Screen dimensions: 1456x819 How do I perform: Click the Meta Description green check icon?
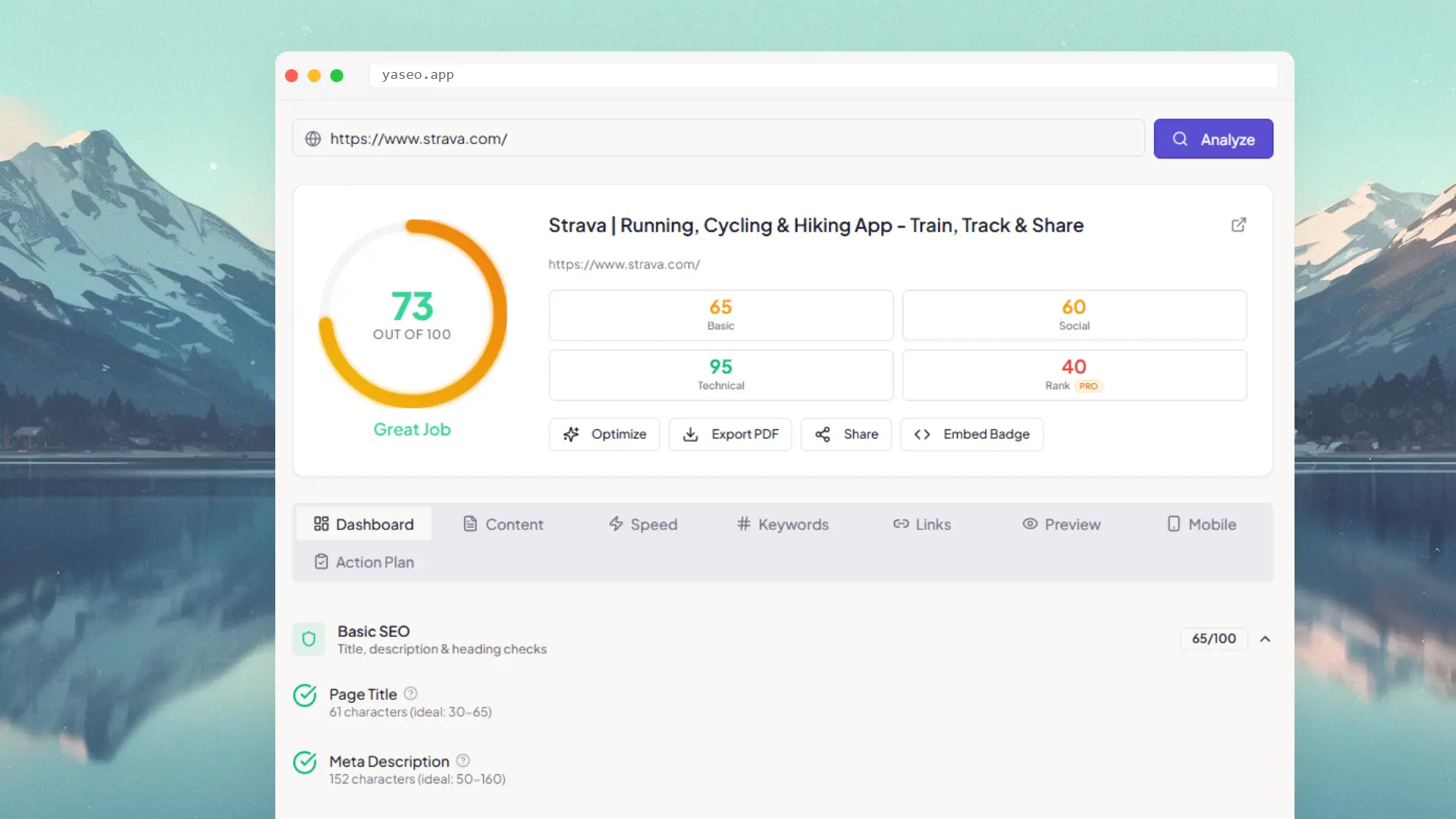[x=305, y=762]
